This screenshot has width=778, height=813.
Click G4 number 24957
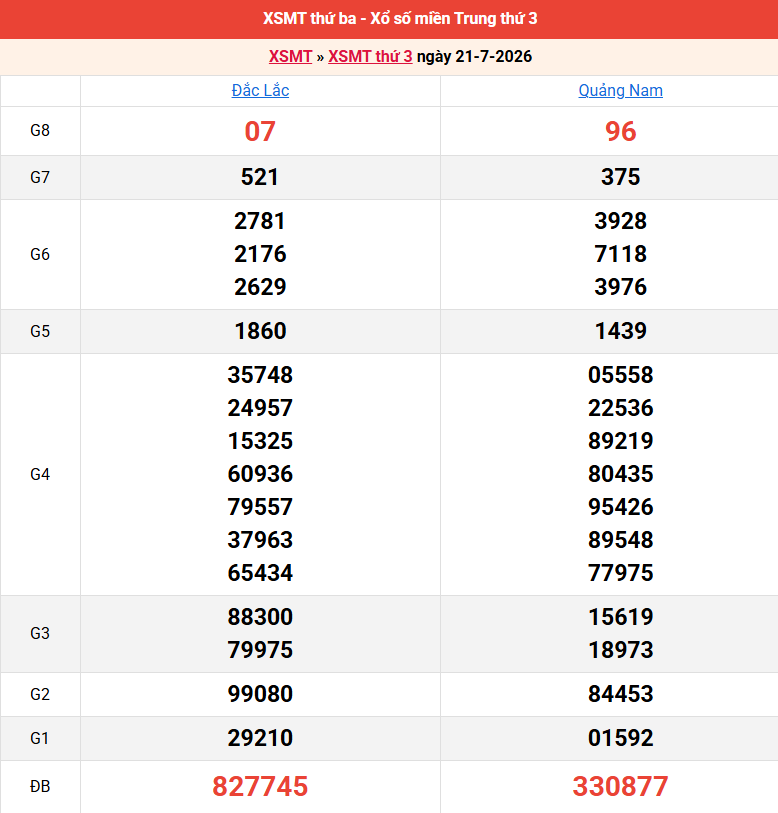click(x=260, y=408)
